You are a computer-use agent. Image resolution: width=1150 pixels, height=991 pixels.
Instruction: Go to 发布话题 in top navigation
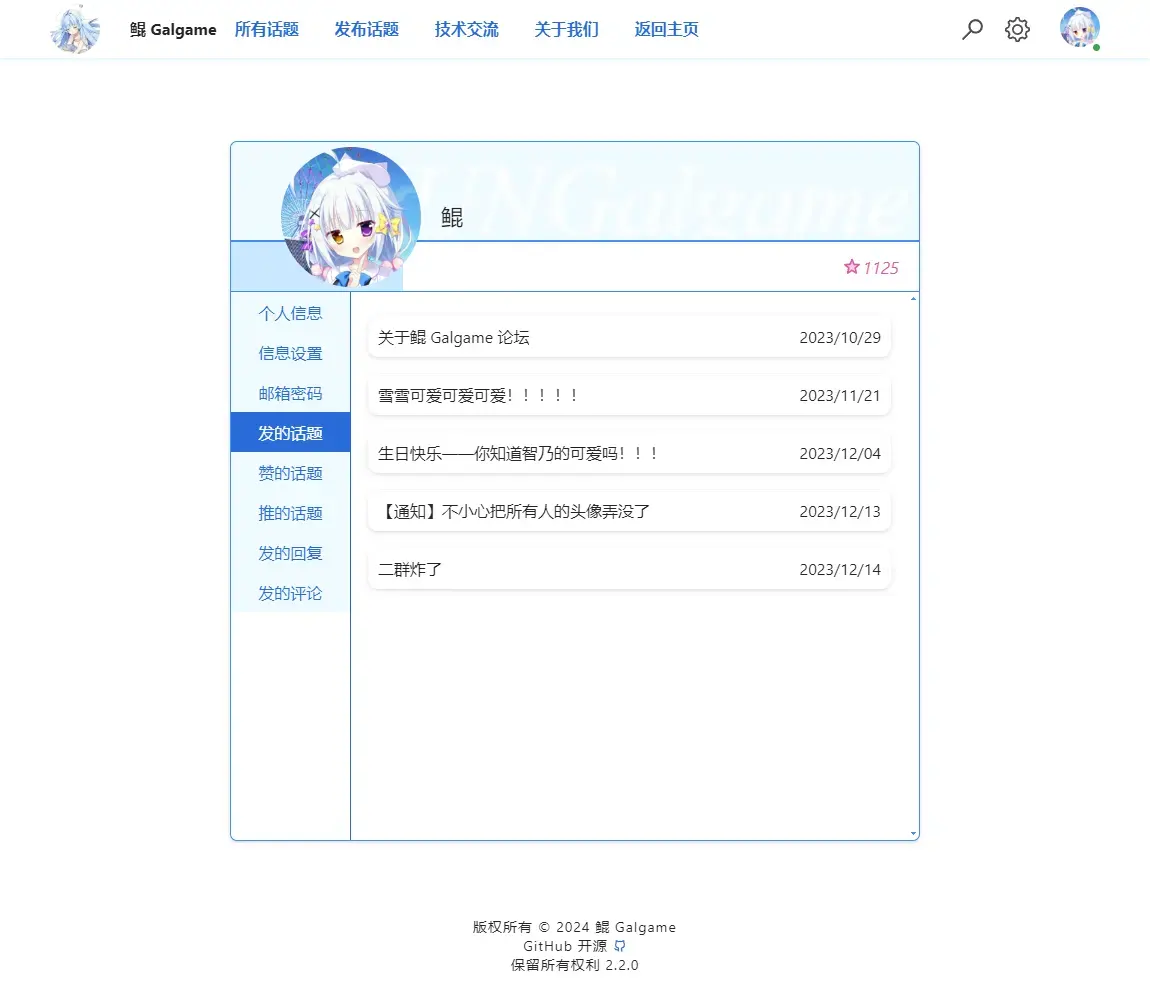click(x=366, y=29)
